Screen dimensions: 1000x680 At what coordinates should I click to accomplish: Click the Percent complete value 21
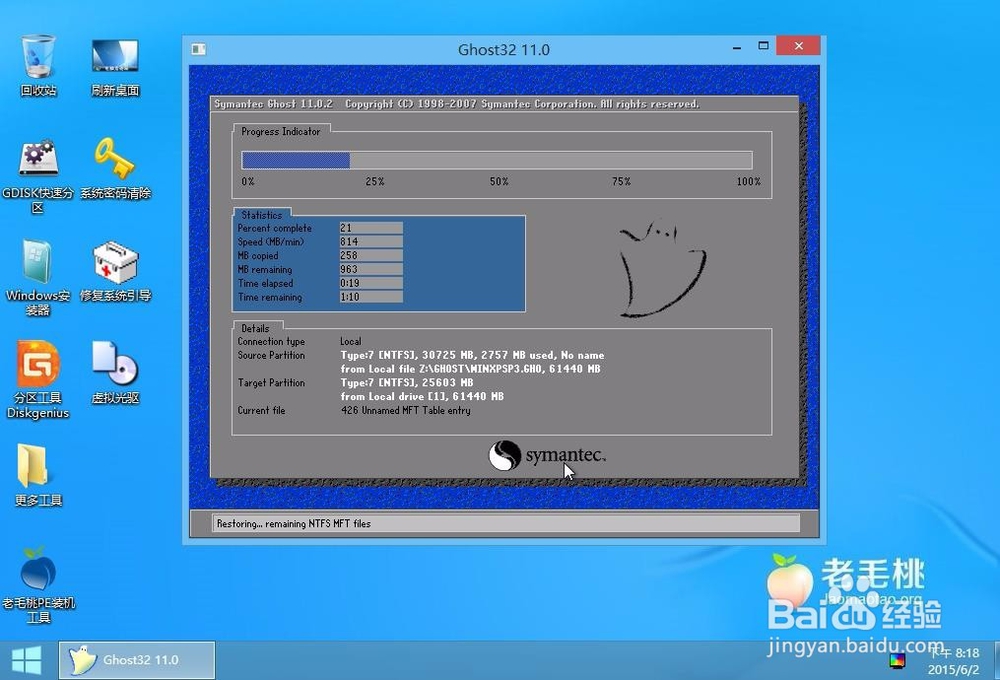click(x=371, y=228)
